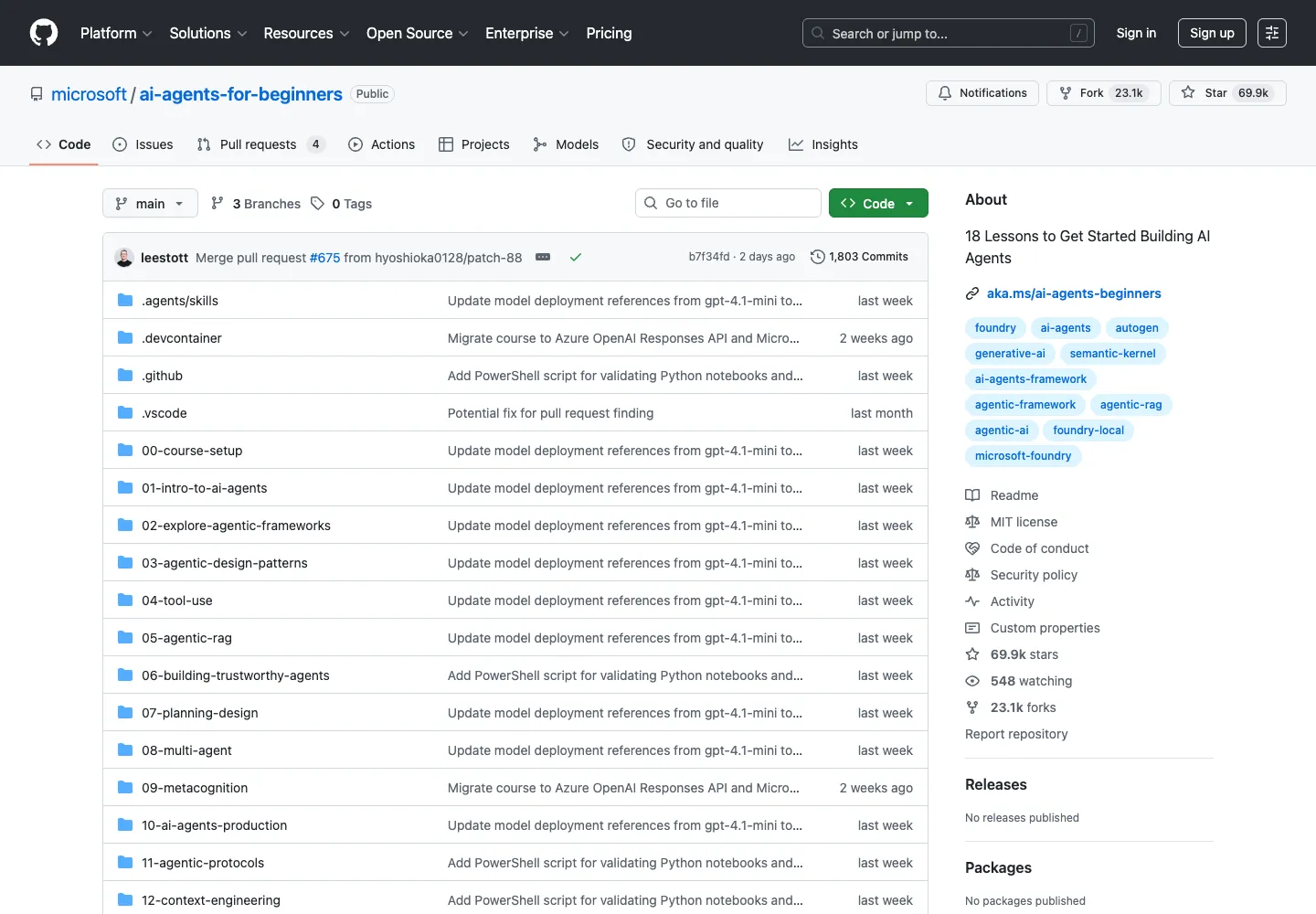
Task: Expand commit message ellipsis icon
Action: pyautogui.click(x=543, y=258)
